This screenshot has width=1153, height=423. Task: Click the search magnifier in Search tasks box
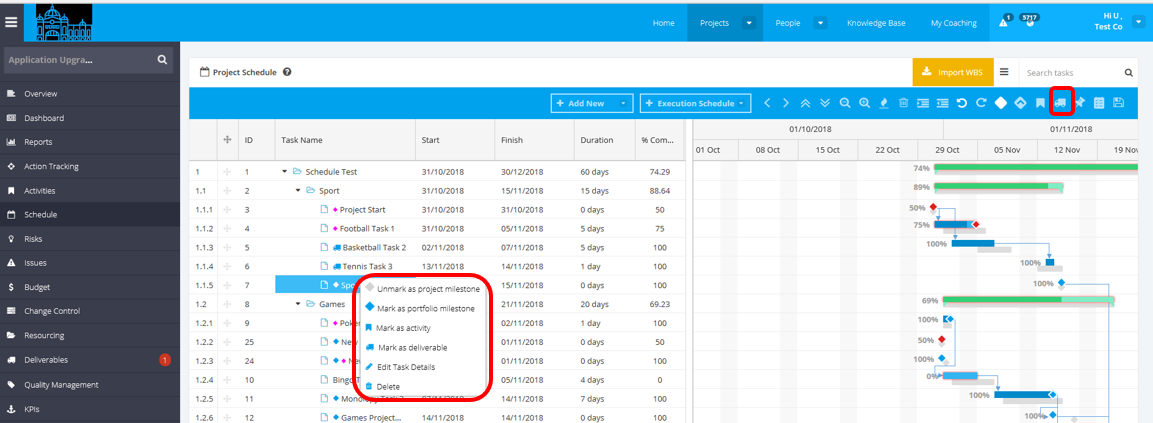click(x=1129, y=73)
